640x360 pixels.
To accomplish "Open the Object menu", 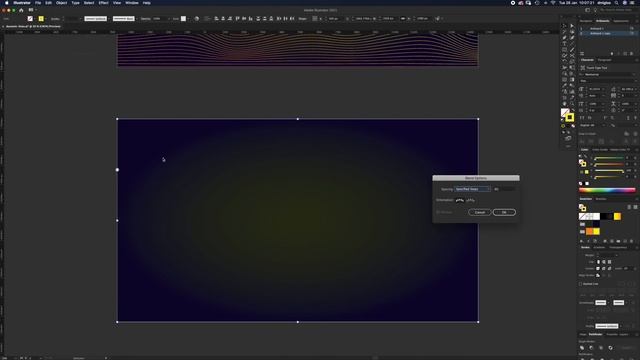I will (x=61, y=3).
